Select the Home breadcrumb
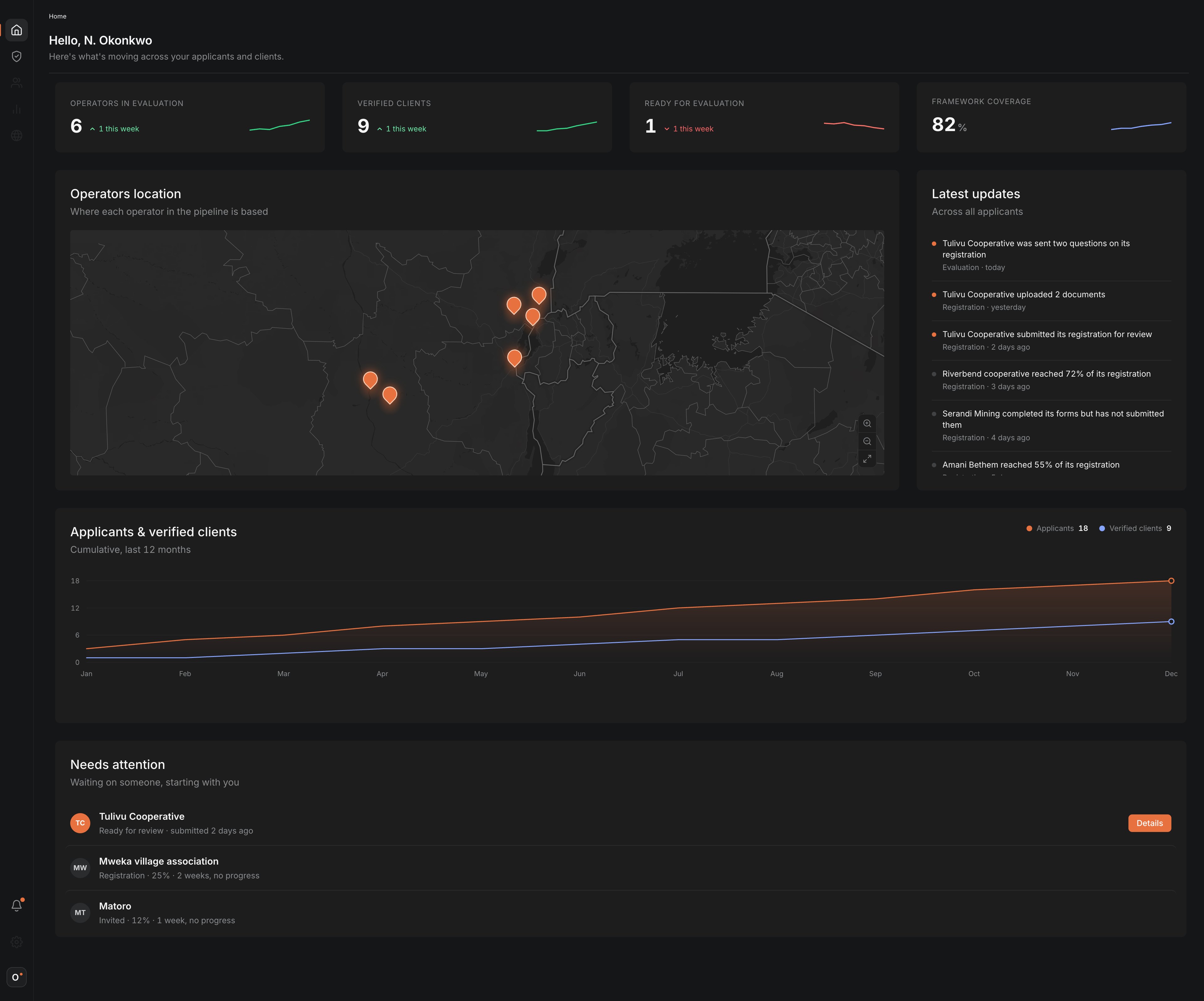The width and height of the screenshot is (1204, 1001). (57, 16)
